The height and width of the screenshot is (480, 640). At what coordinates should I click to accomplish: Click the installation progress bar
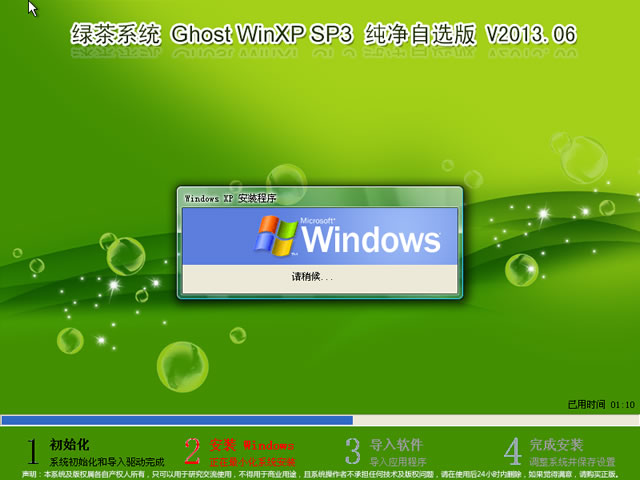tap(320, 420)
